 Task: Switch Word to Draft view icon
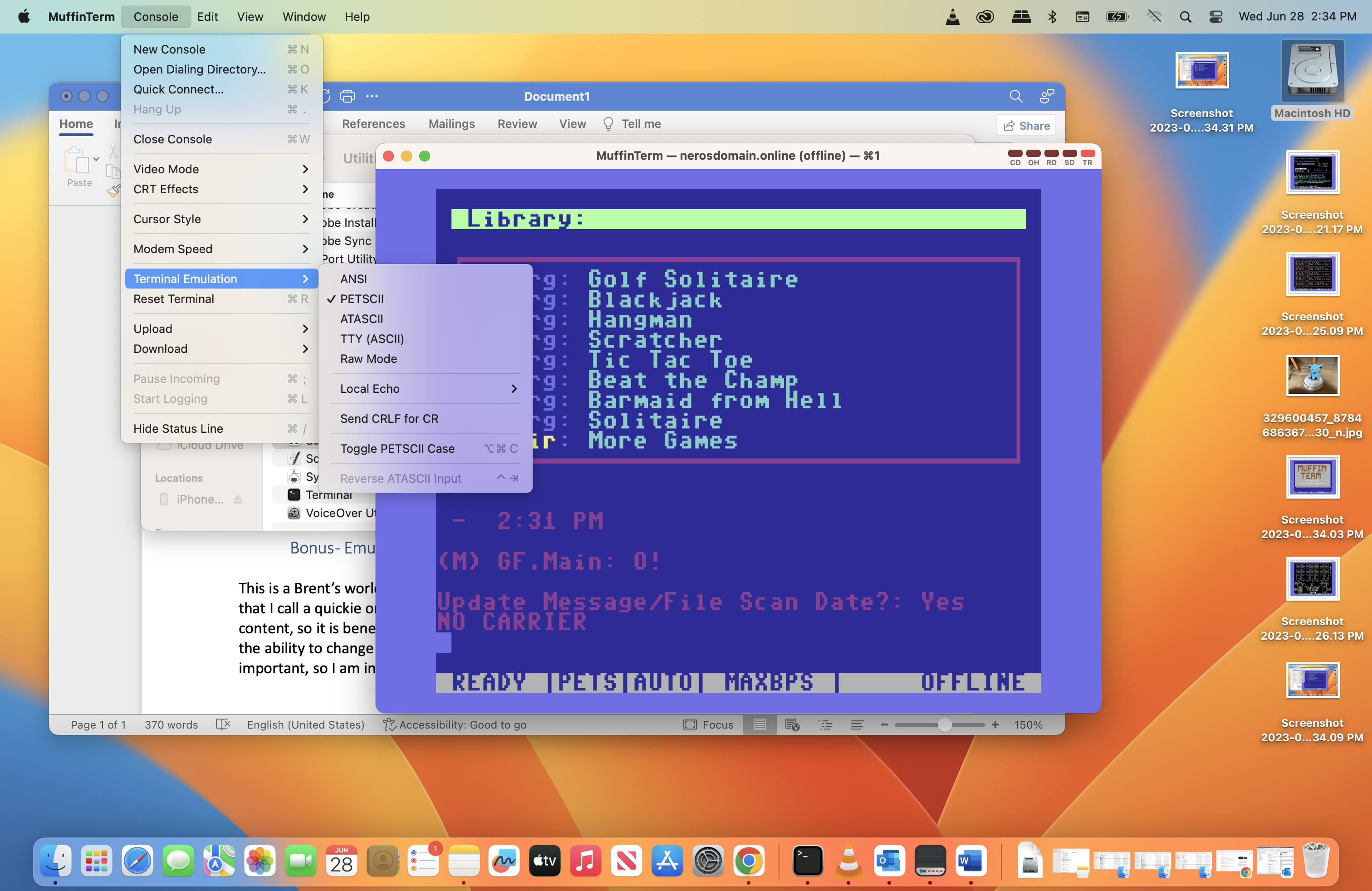coord(857,725)
